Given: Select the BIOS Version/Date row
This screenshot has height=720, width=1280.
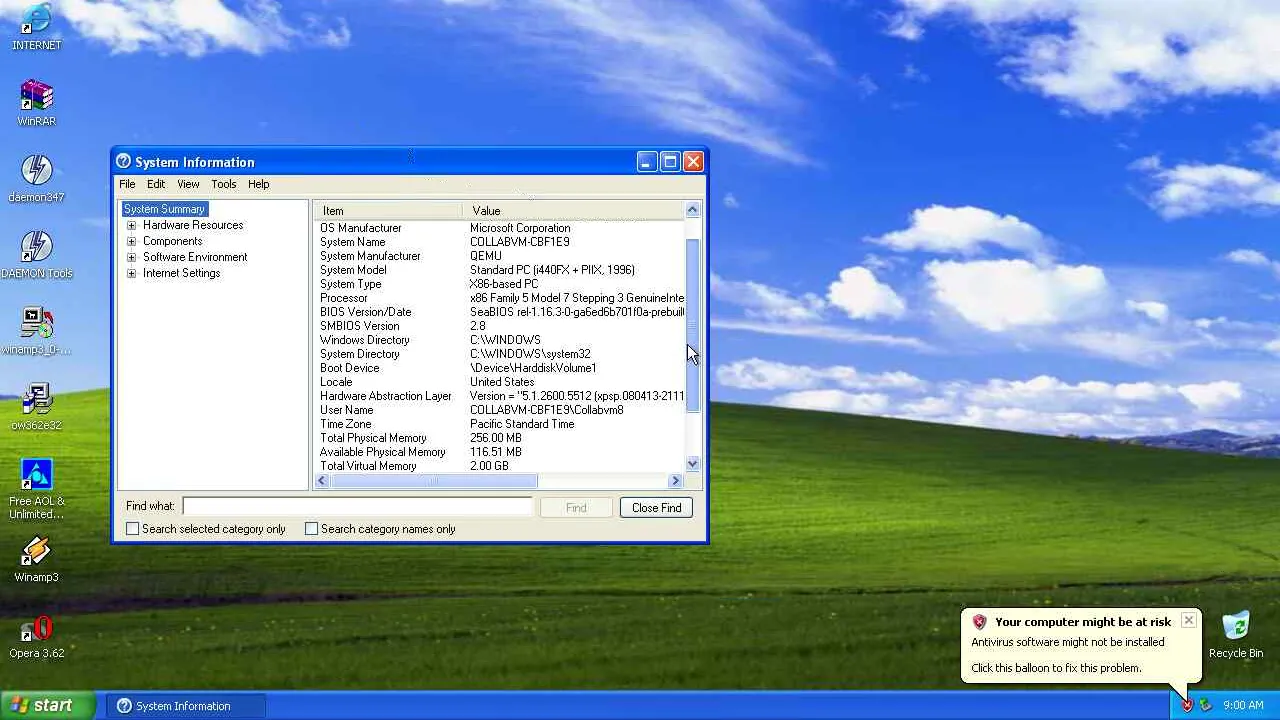Looking at the screenshot, I should point(500,312).
